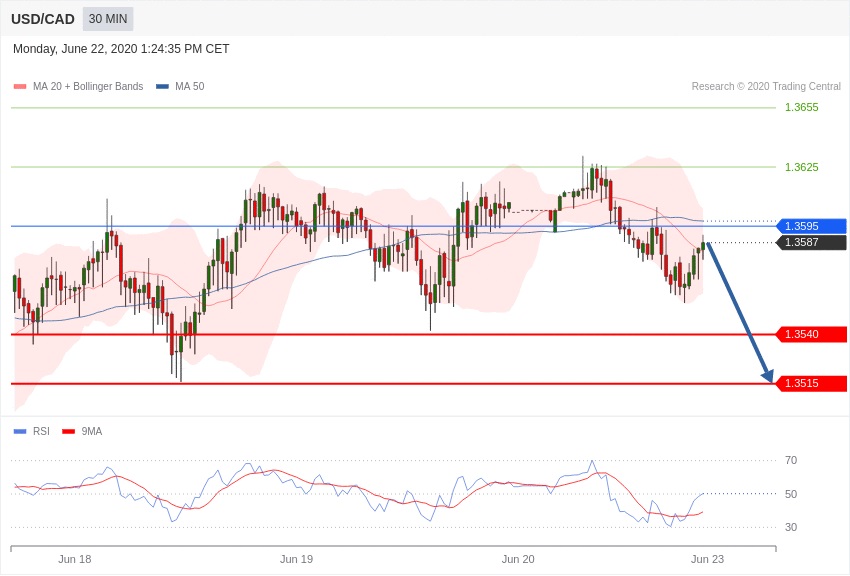Click the Jun 20 date axis label
Screen dimensions: 850x576
518,559
